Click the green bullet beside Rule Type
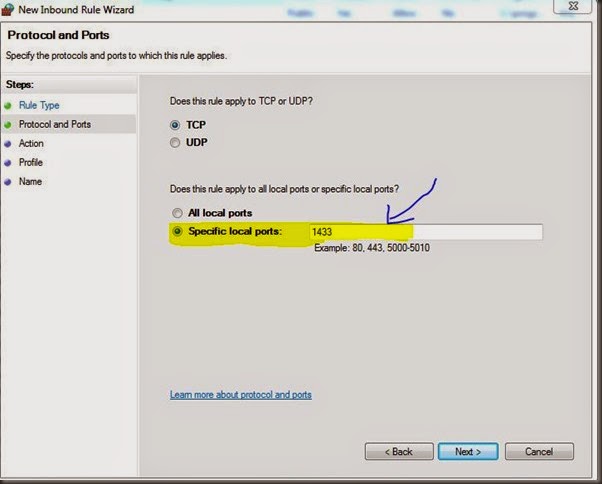Viewport: 602px width, 484px height. coord(8,106)
